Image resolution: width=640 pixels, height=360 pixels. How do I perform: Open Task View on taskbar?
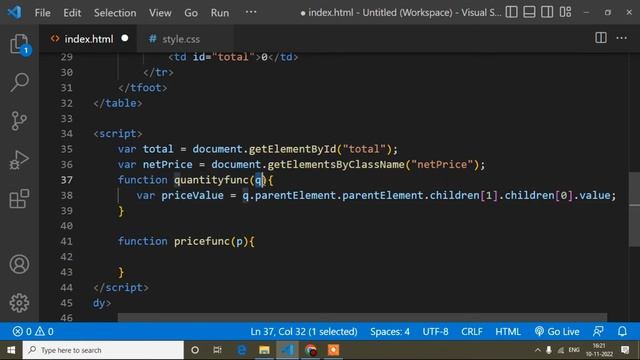click(x=217, y=350)
